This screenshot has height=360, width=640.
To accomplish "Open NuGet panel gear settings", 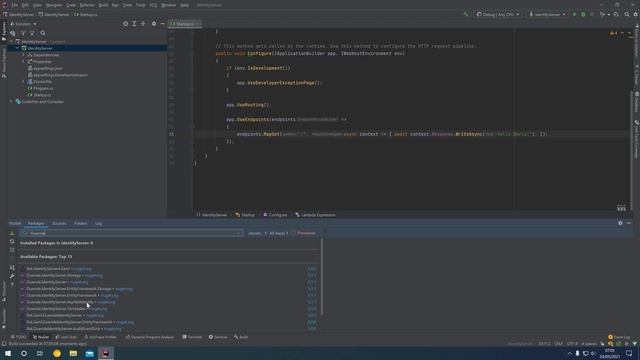I will point(620,223).
